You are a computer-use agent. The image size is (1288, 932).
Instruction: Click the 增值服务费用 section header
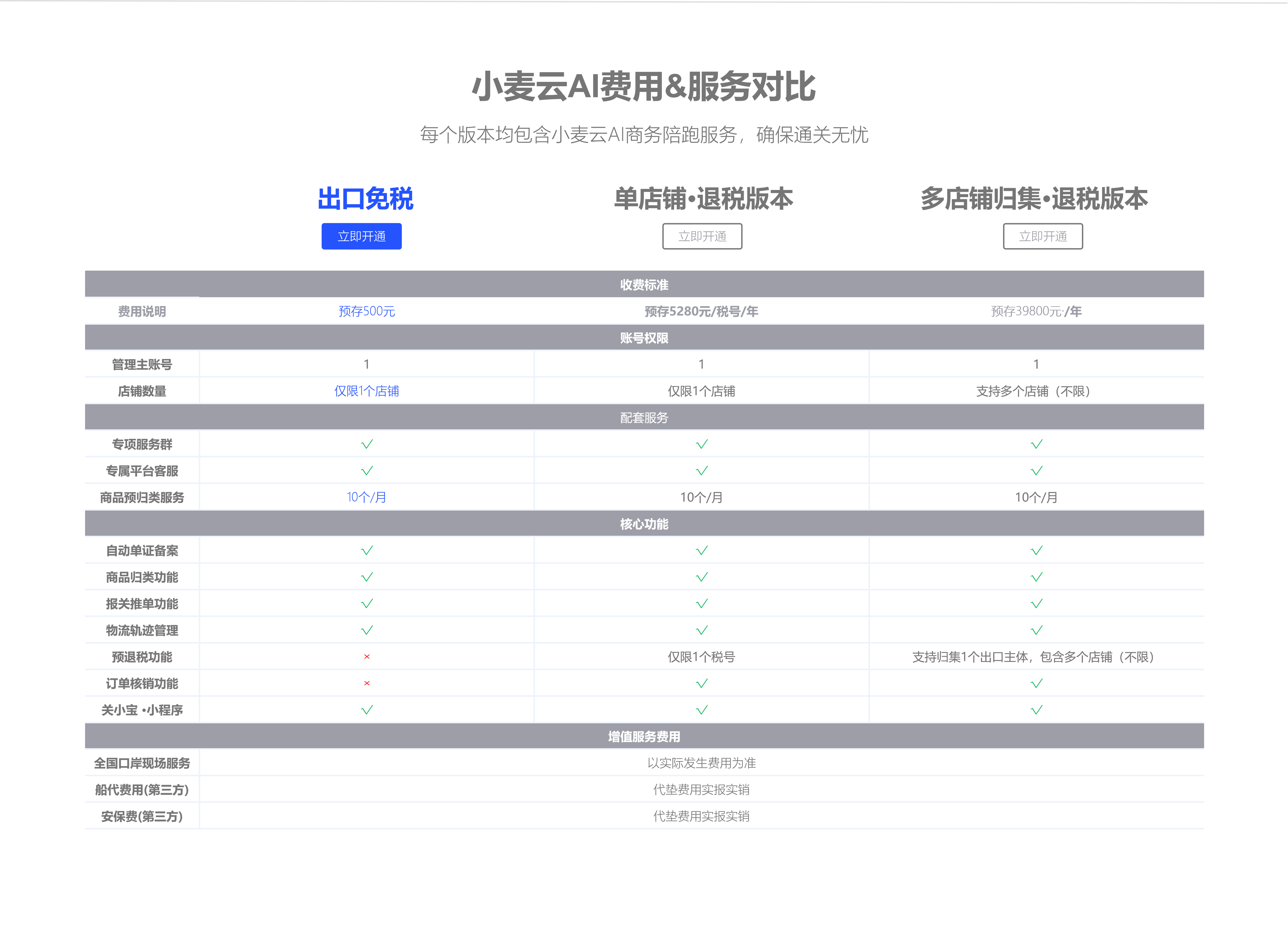click(644, 736)
